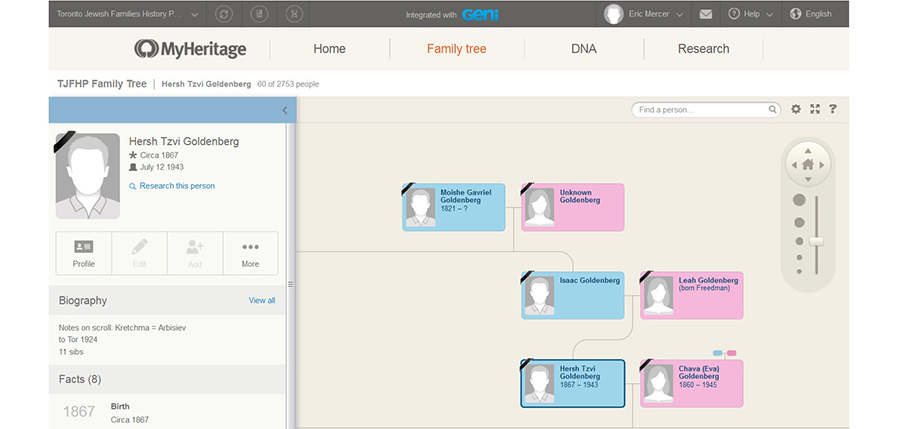Screen dimensions: 900x429
Task: Click the '60 of 2753 people' text
Action: coord(288,84)
